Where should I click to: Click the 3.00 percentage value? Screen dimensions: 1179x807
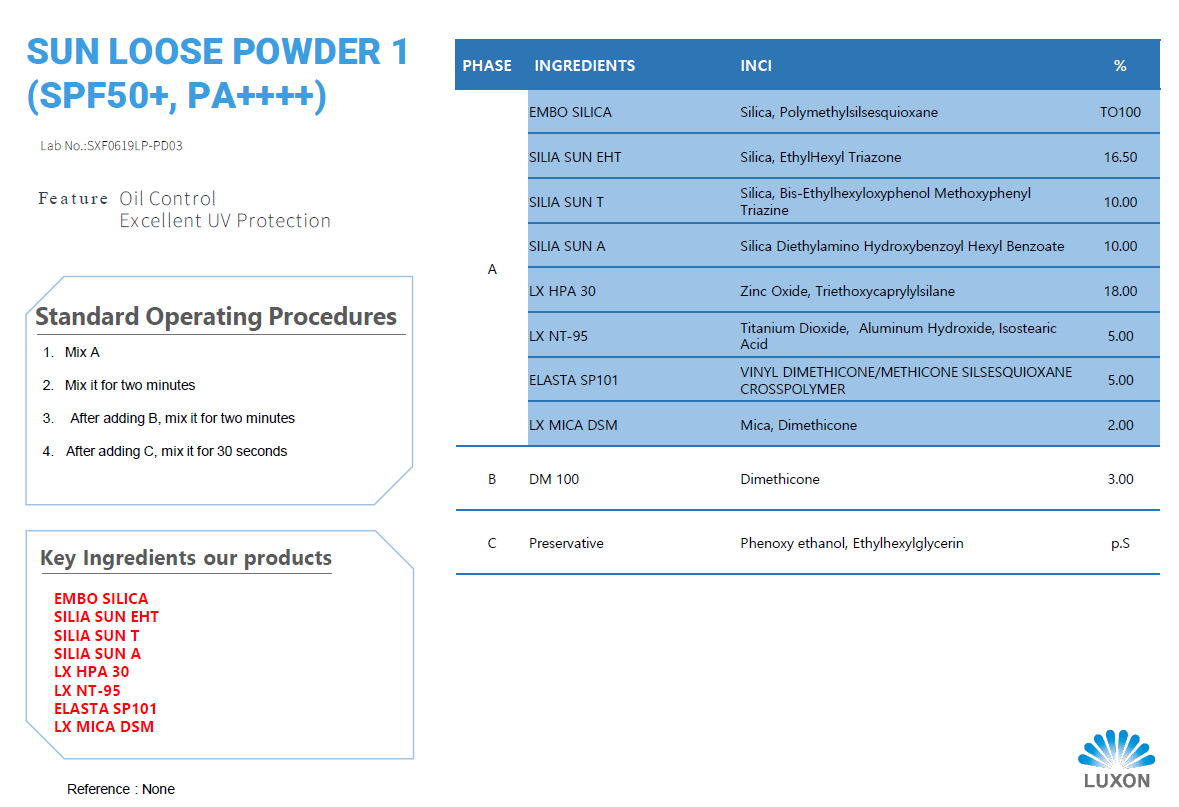pyautogui.click(x=1120, y=479)
